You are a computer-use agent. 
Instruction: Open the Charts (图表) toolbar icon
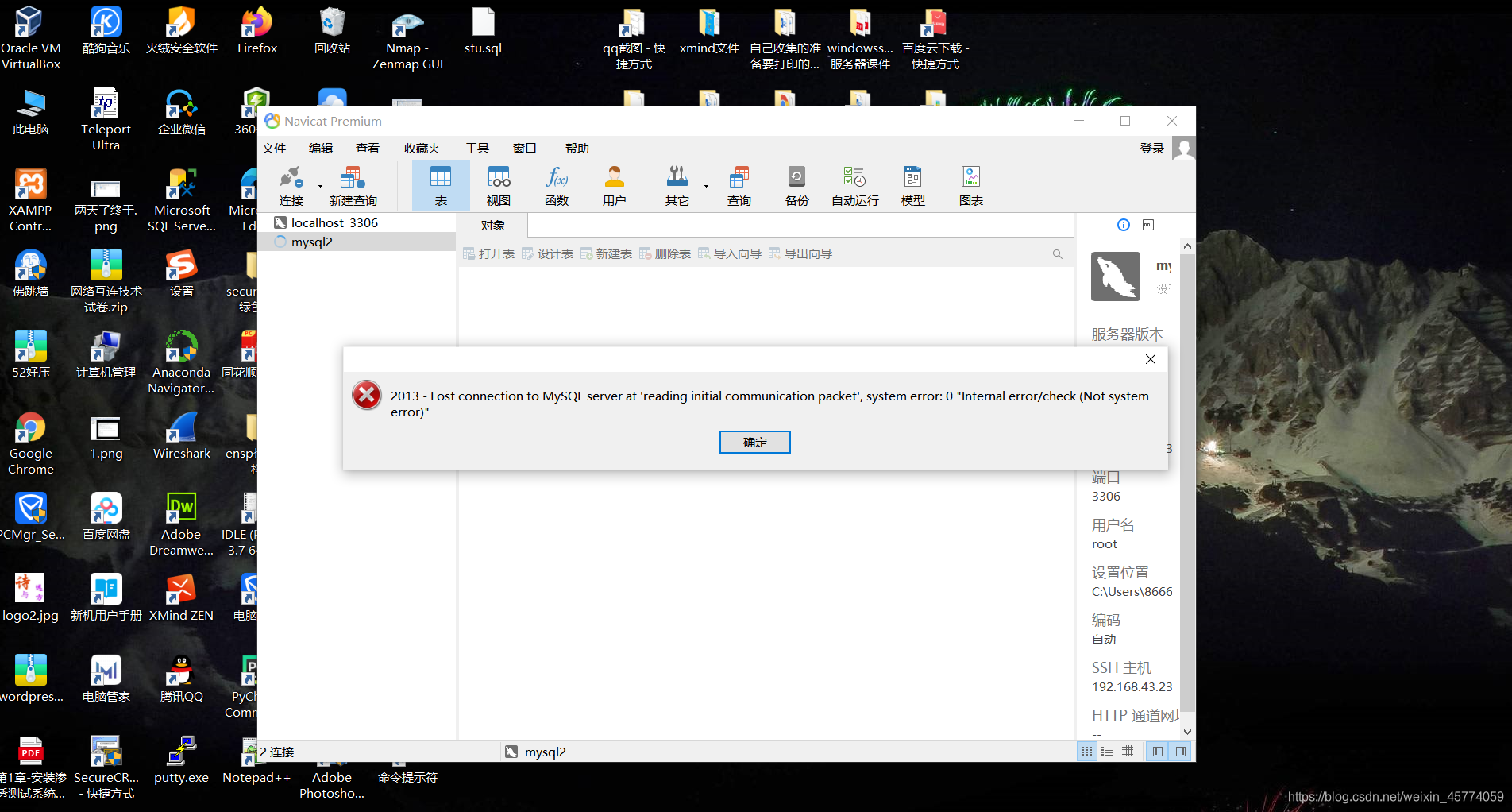[x=970, y=186]
